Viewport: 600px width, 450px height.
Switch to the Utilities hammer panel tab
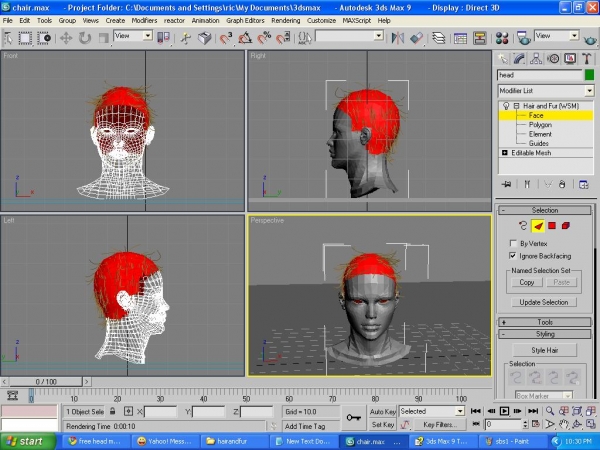587,59
